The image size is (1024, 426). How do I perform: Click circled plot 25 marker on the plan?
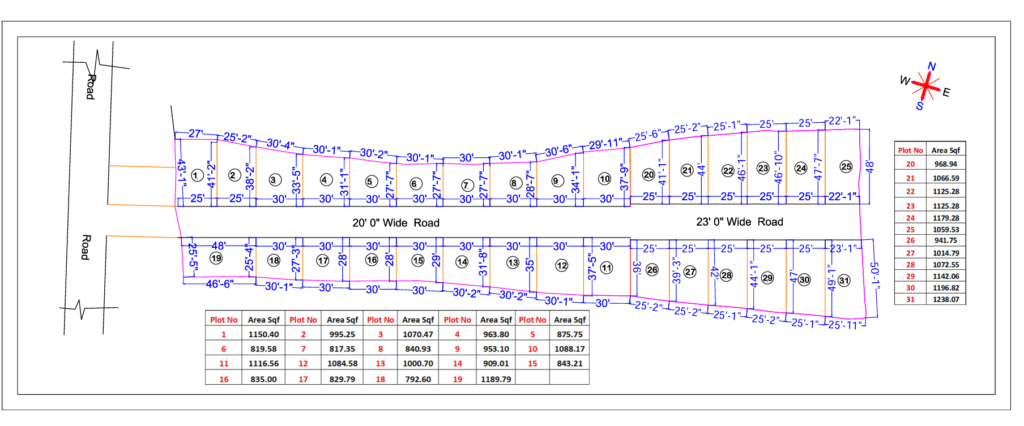845,166
